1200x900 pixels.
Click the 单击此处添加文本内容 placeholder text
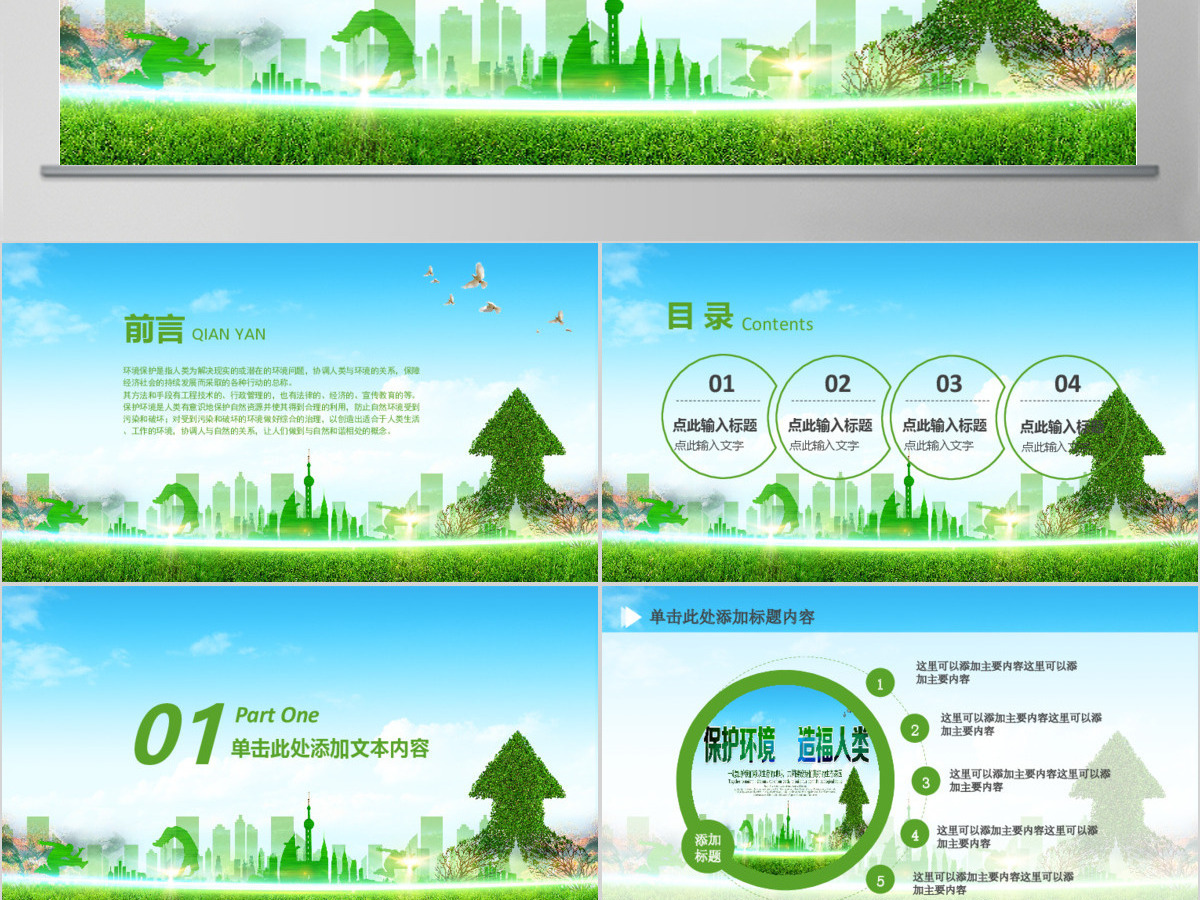click(x=330, y=748)
